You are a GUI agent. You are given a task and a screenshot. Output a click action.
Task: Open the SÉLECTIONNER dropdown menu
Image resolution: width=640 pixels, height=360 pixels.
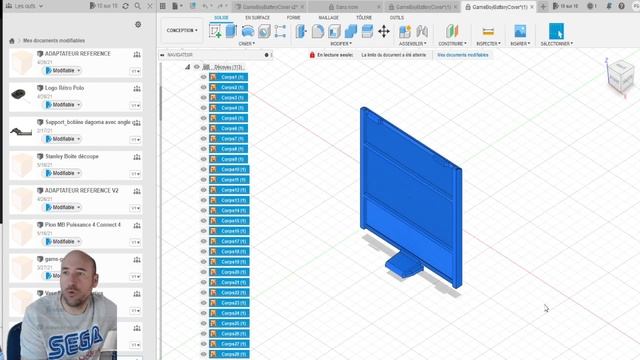click(557, 44)
